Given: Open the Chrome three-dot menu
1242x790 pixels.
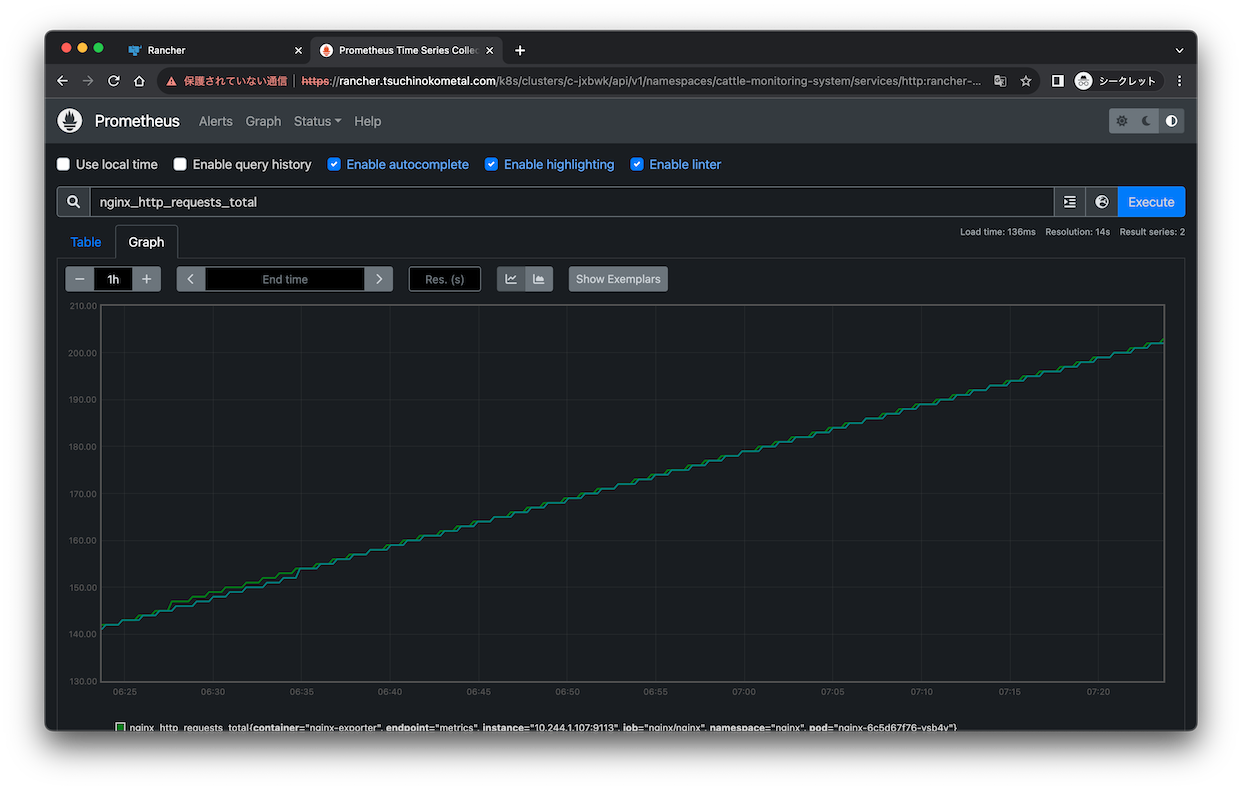Looking at the screenshot, I should pos(1179,81).
